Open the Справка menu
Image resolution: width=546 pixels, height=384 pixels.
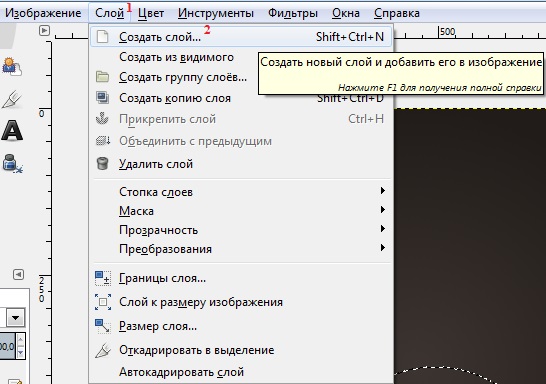(x=397, y=13)
